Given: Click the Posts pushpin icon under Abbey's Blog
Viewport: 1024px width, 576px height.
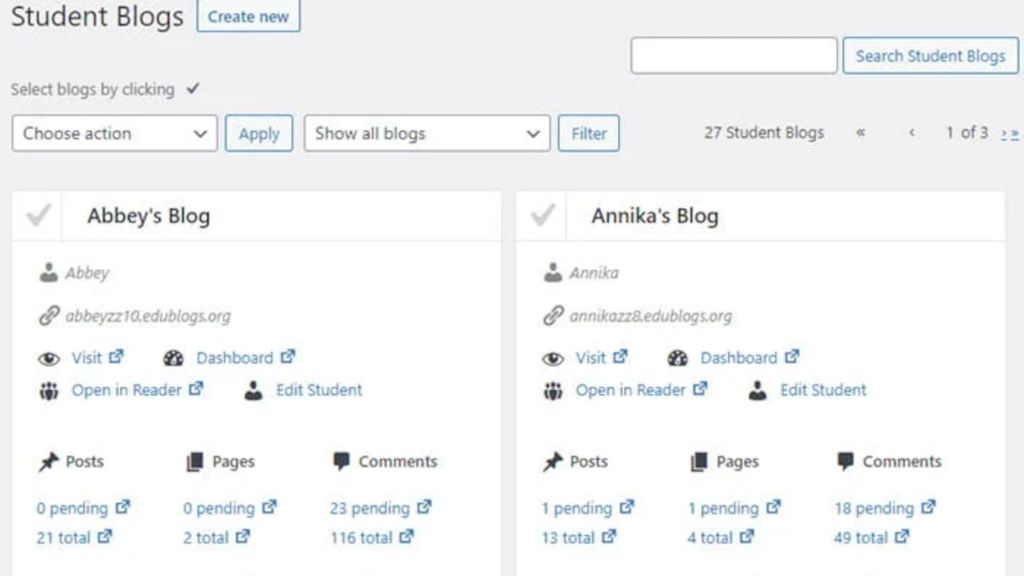Looking at the screenshot, I should coord(46,461).
